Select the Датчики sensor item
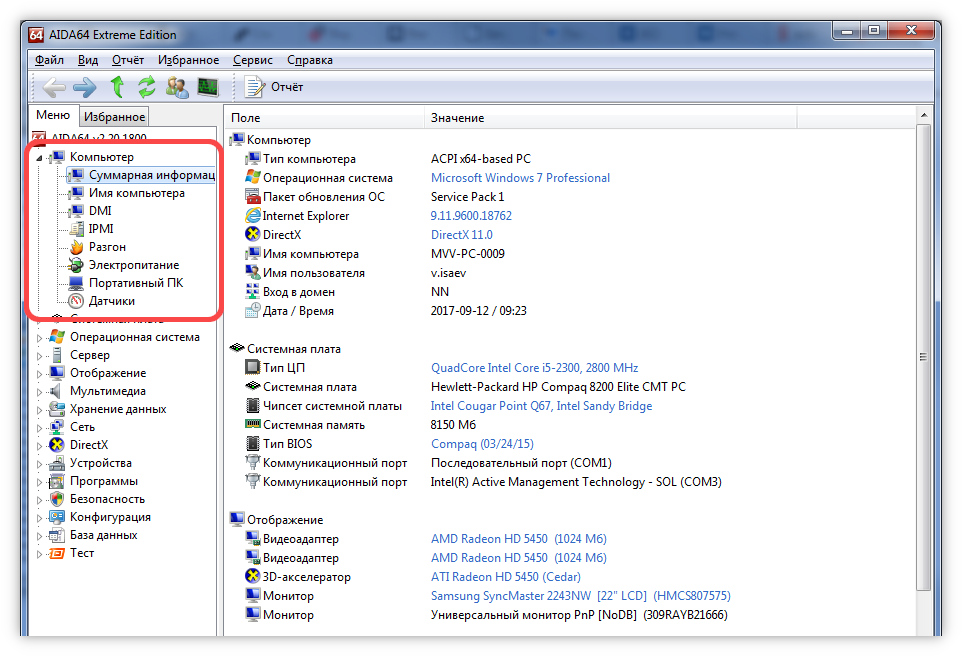 point(111,301)
